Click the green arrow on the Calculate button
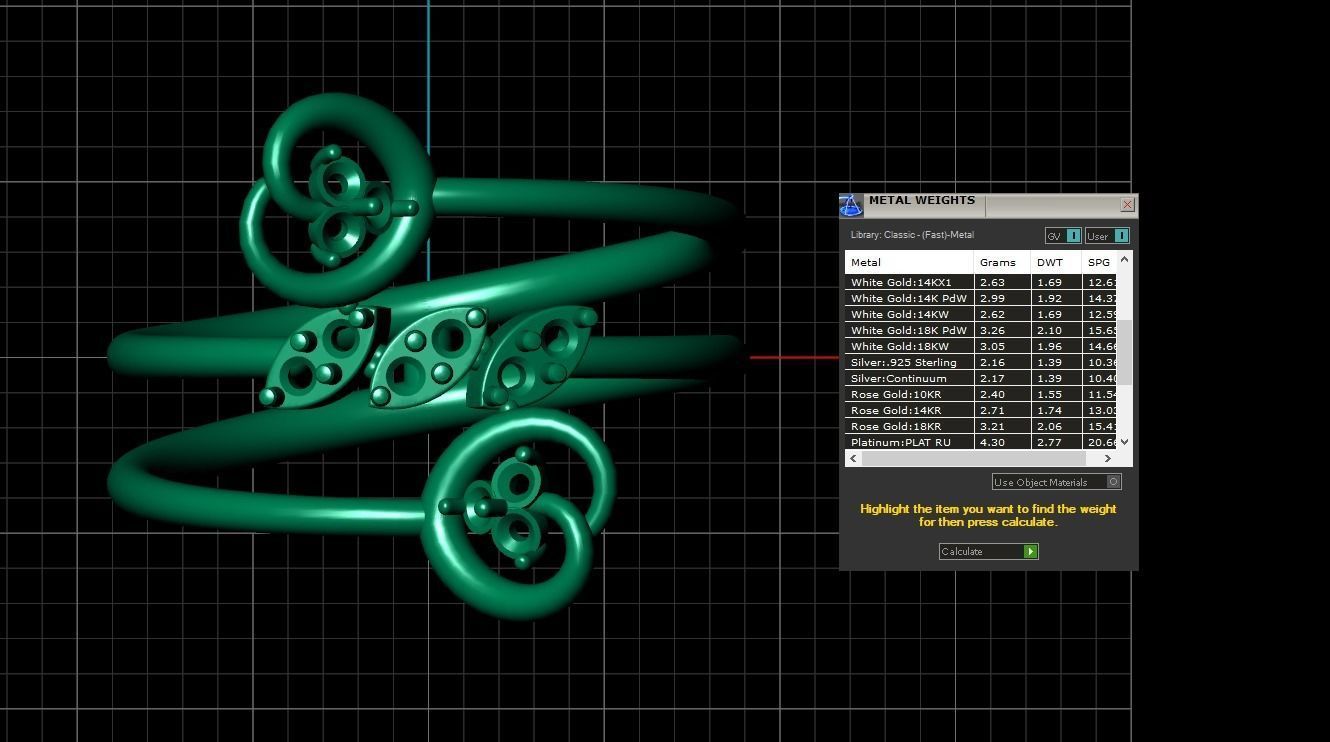This screenshot has width=1330, height=742. click(1030, 551)
